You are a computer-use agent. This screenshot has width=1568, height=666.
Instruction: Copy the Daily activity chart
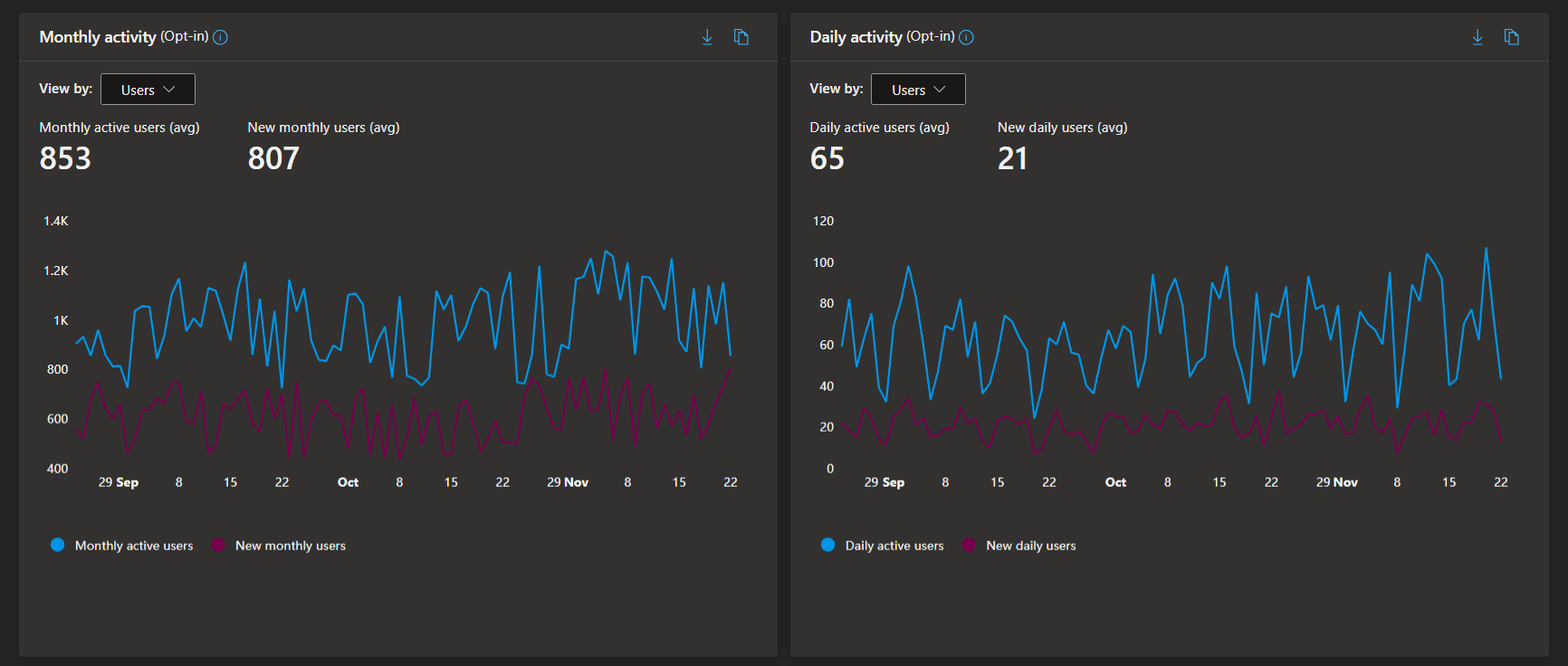click(x=1512, y=37)
